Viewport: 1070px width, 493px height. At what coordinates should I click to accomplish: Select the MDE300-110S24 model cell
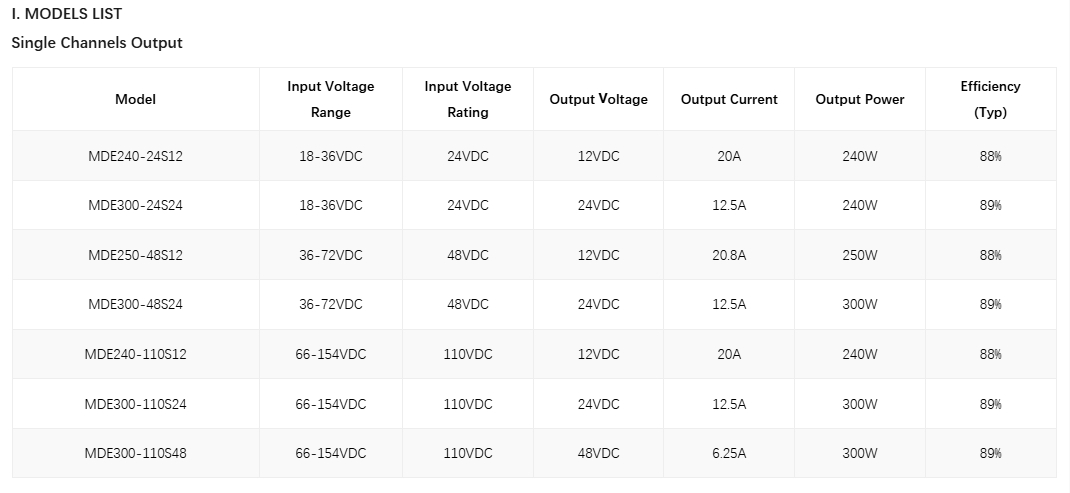pos(135,404)
